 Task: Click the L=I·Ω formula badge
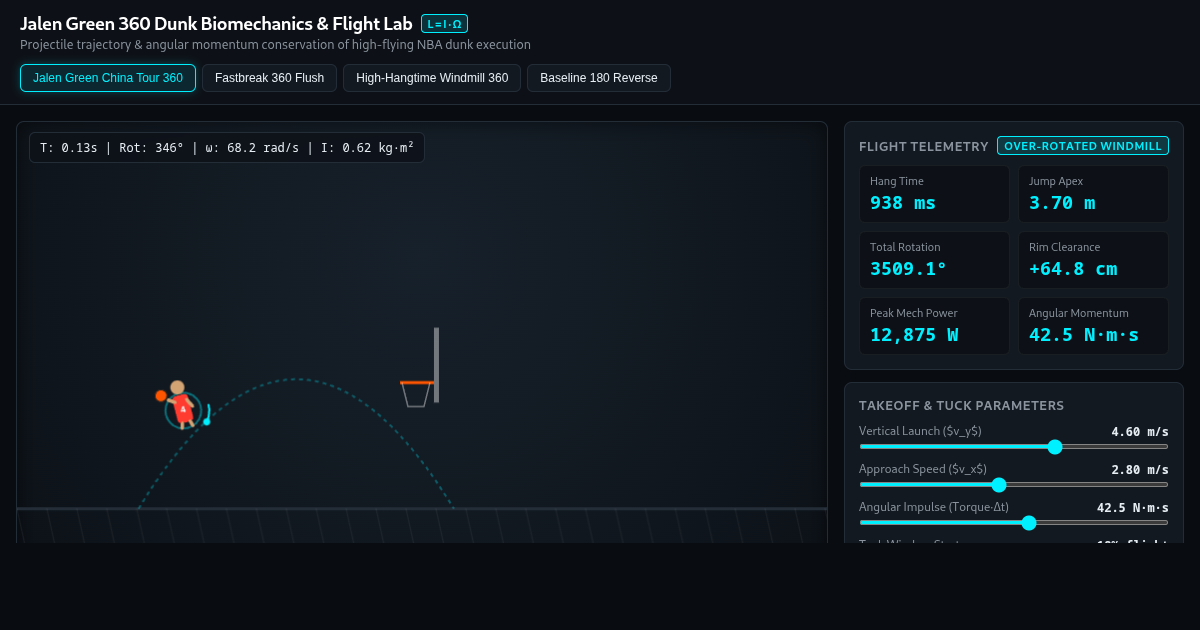[x=444, y=24]
